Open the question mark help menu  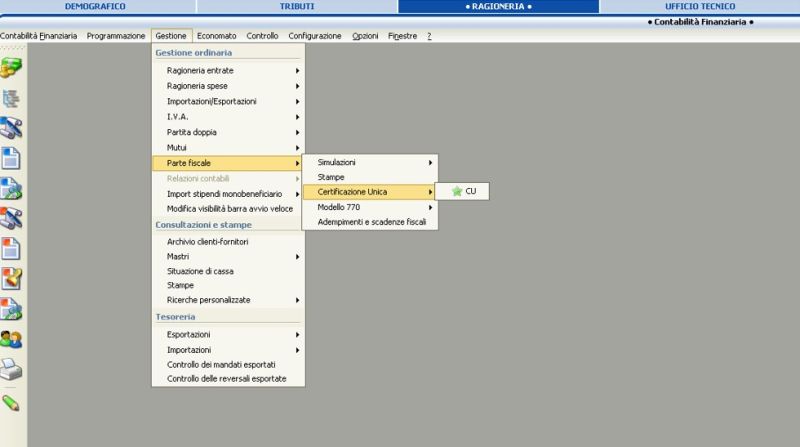pos(429,36)
